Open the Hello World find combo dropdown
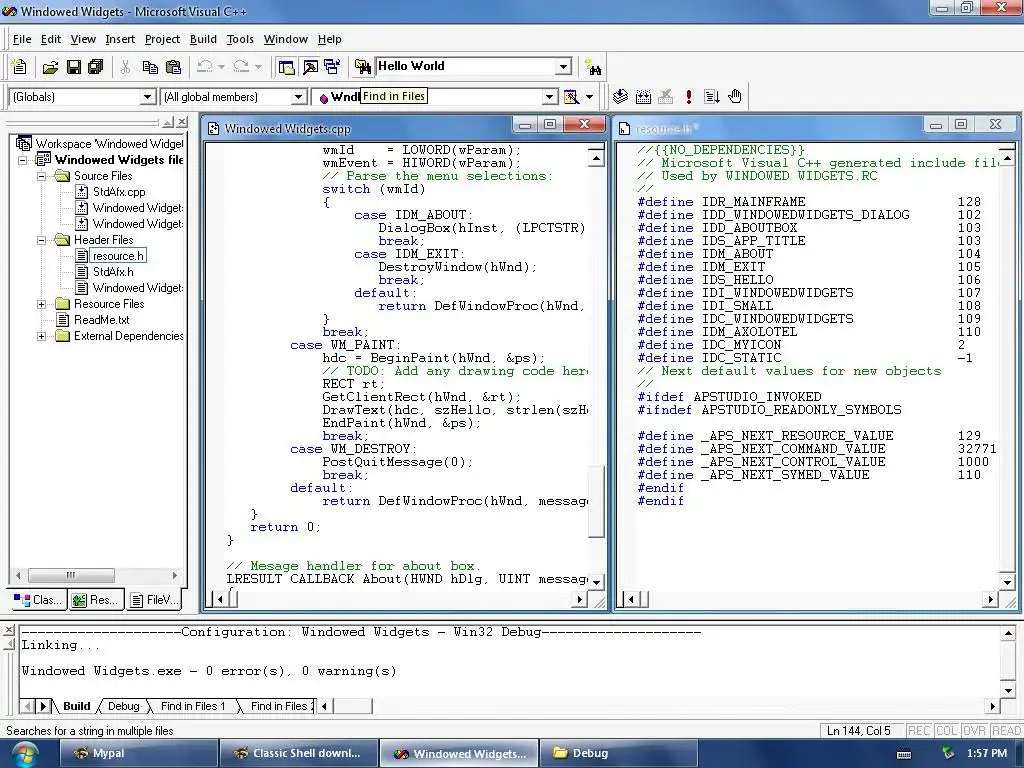Image resolution: width=1024 pixels, height=768 pixels. point(564,67)
